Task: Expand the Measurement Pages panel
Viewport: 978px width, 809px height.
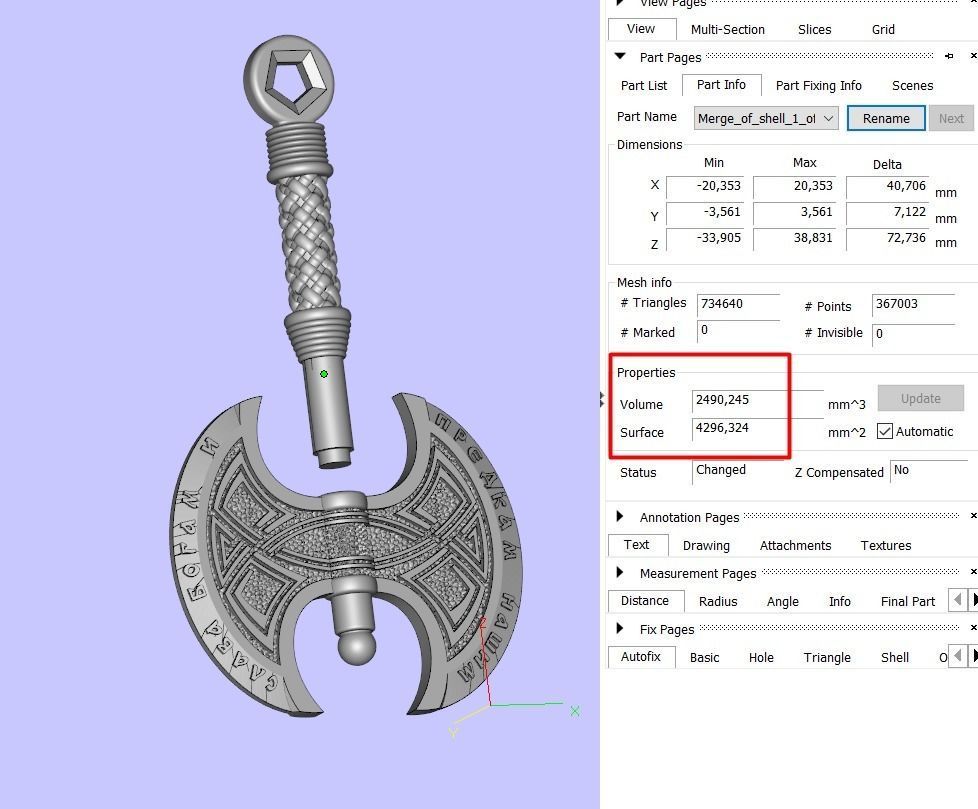Action: pyautogui.click(x=619, y=573)
